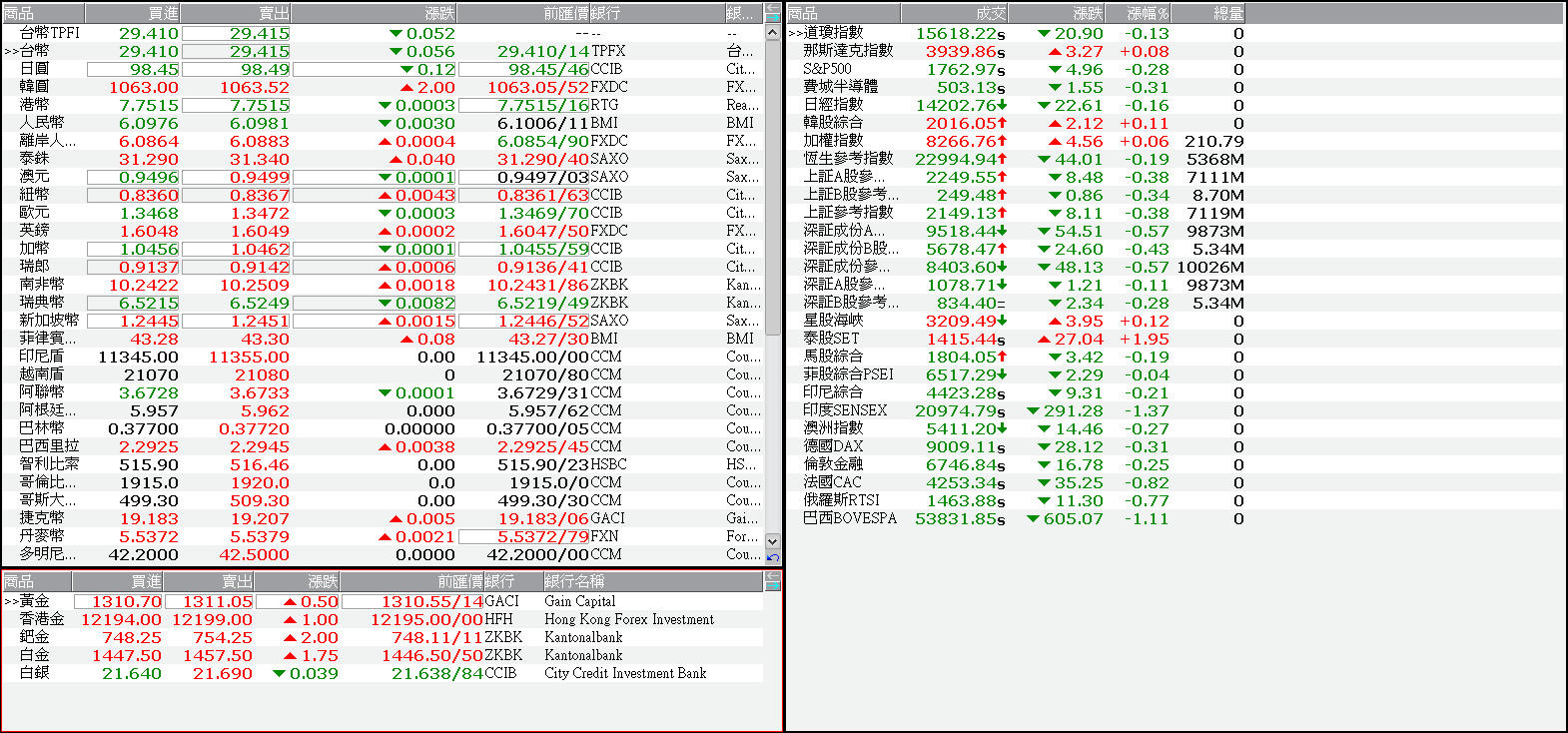
Task: Click City Credit Investment Bank name
Action: coord(625,673)
